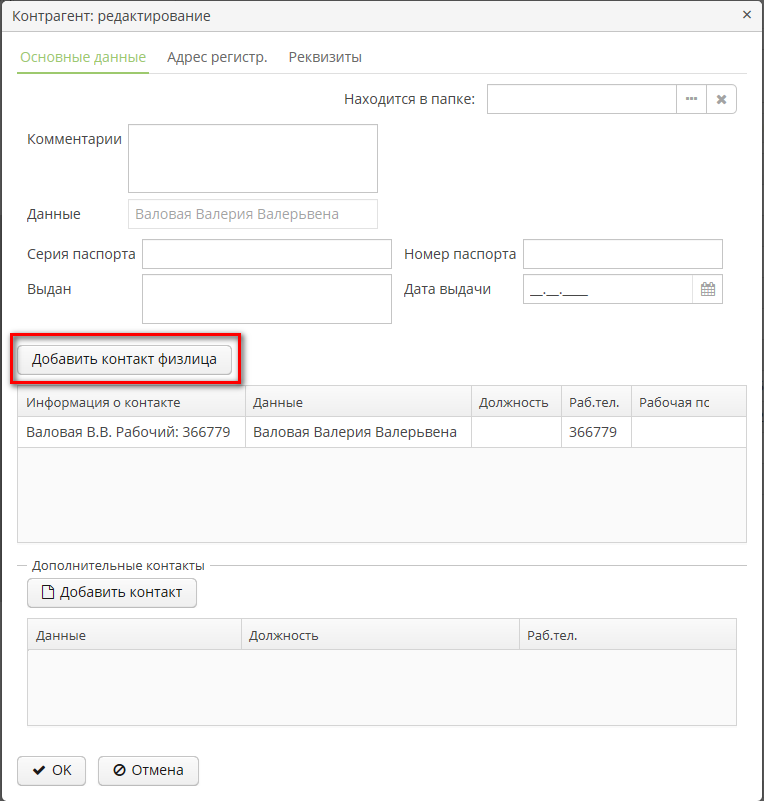Click the Номер паспорта input field

click(622, 254)
